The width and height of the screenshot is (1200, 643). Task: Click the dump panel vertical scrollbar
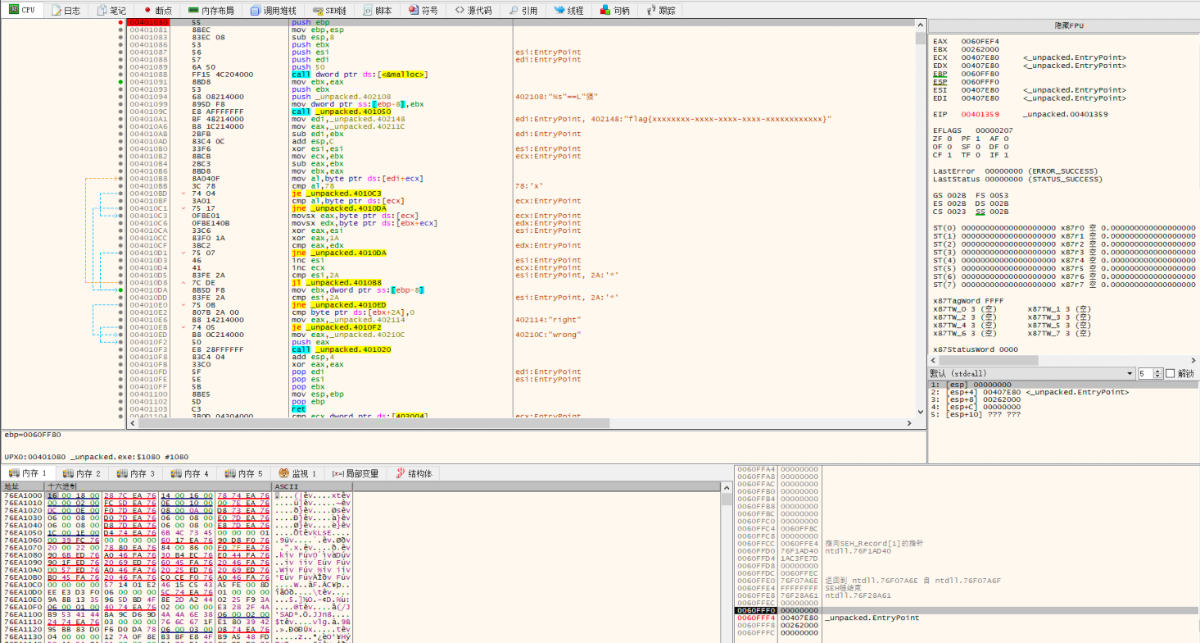(x=726, y=562)
